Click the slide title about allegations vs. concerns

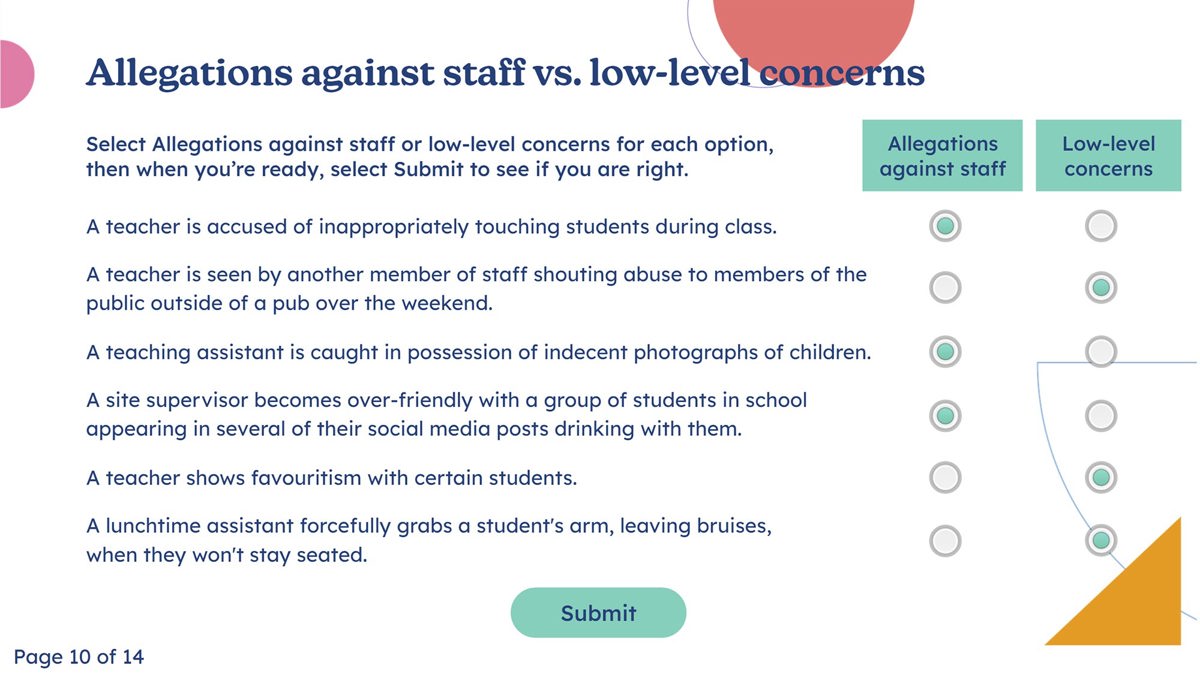click(505, 73)
